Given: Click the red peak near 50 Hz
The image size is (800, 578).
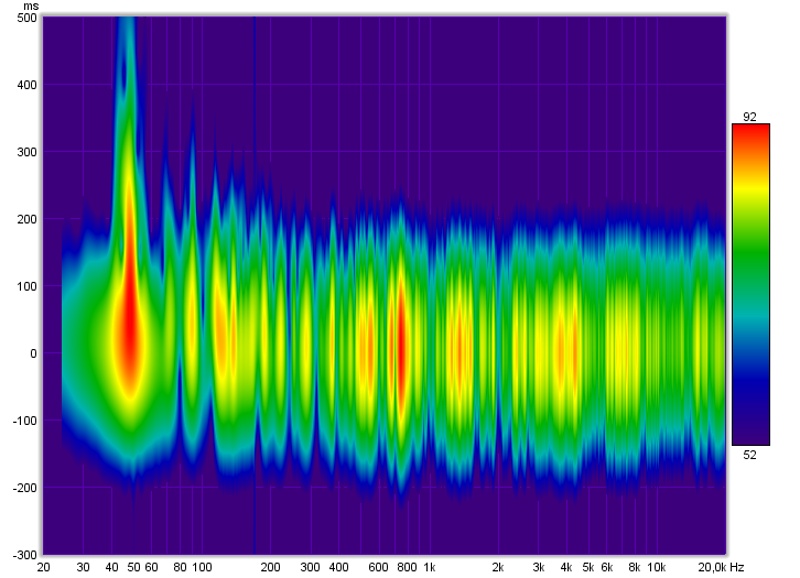Looking at the screenshot, I should click(128, 330).
